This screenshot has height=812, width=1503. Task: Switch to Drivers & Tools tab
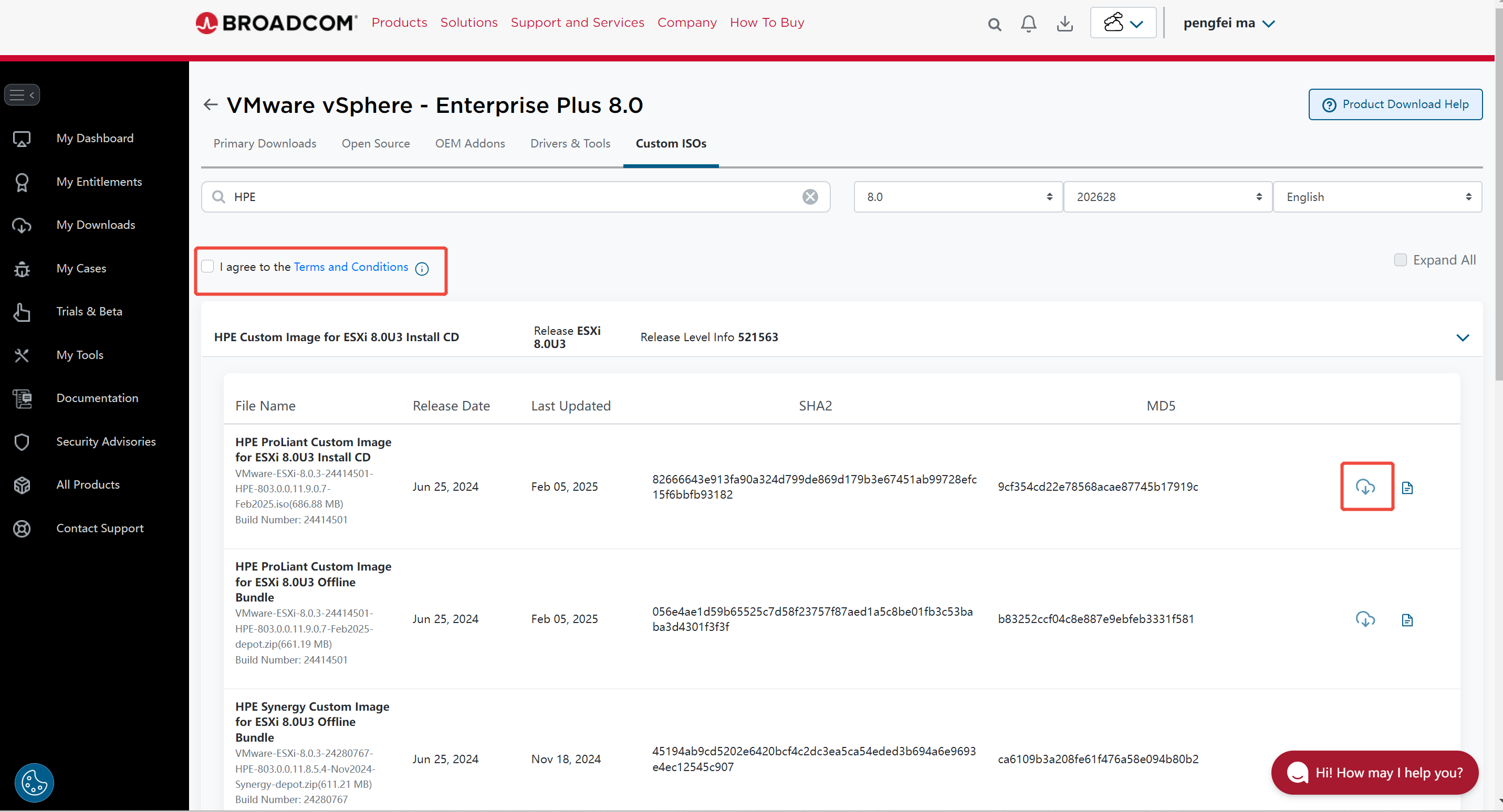click(570, 143)
